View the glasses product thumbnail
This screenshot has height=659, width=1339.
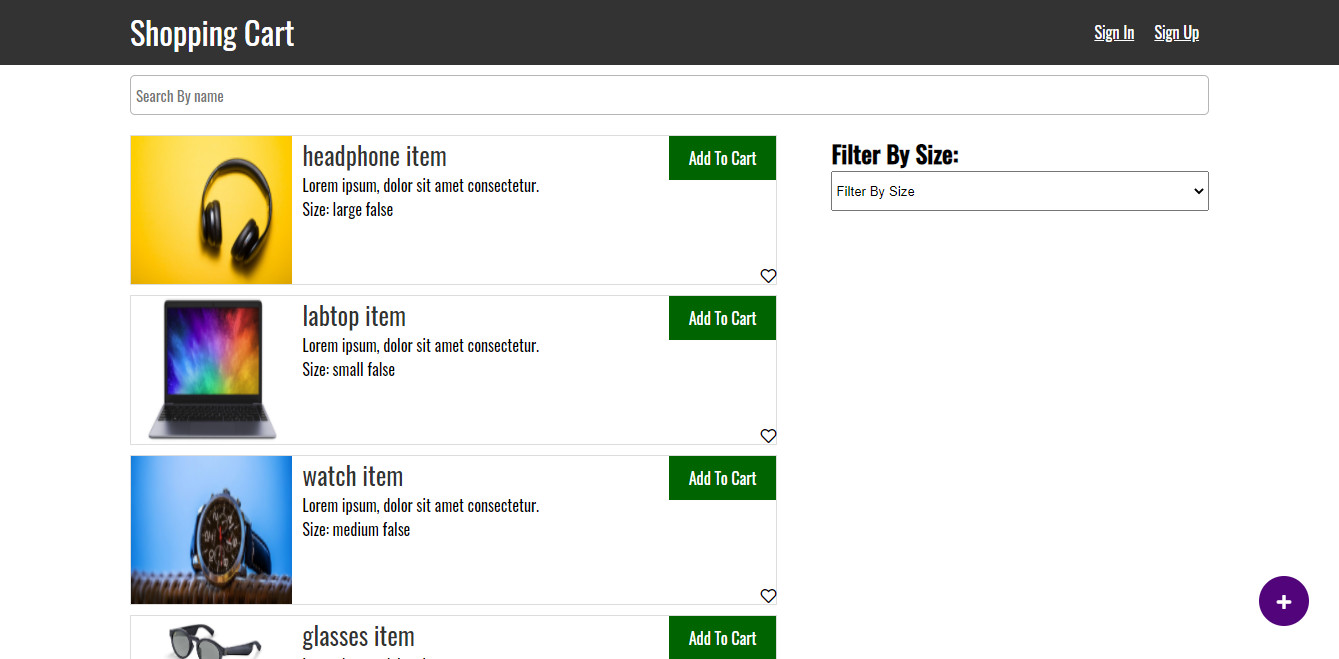coord(211,640)
